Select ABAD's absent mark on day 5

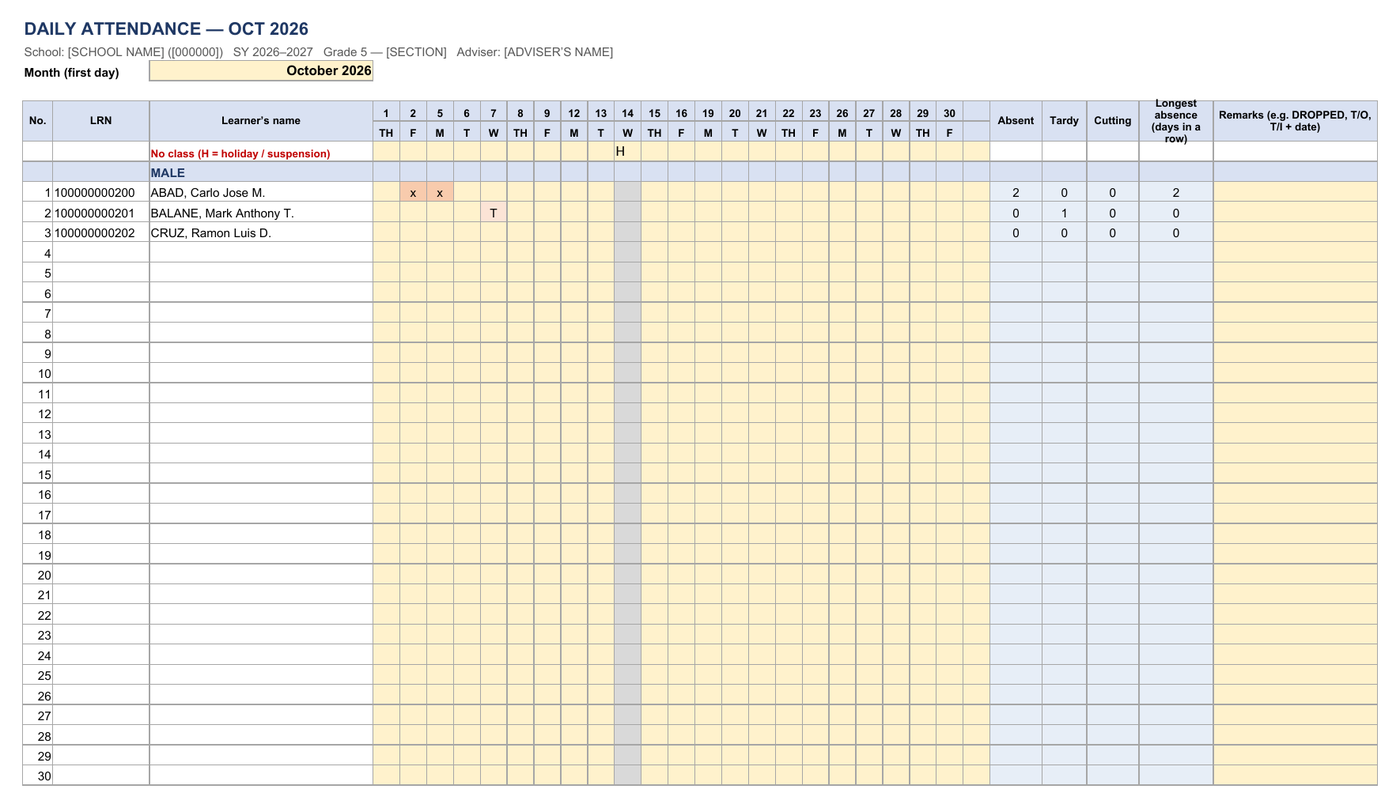pos(440,193)
